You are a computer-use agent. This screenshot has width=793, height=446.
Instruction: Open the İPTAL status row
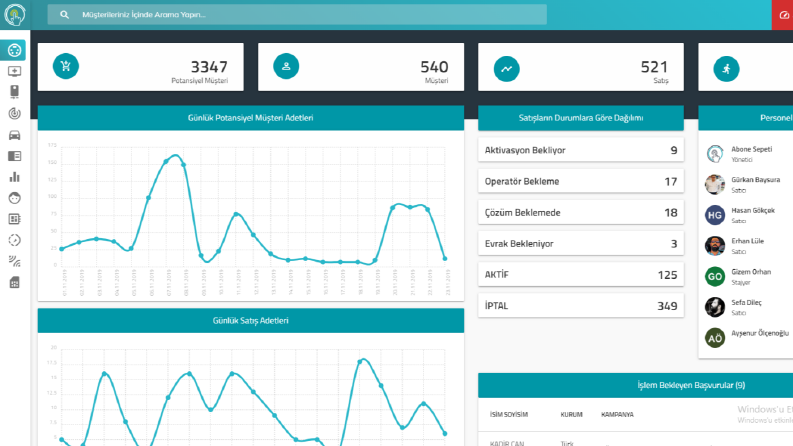581,306
